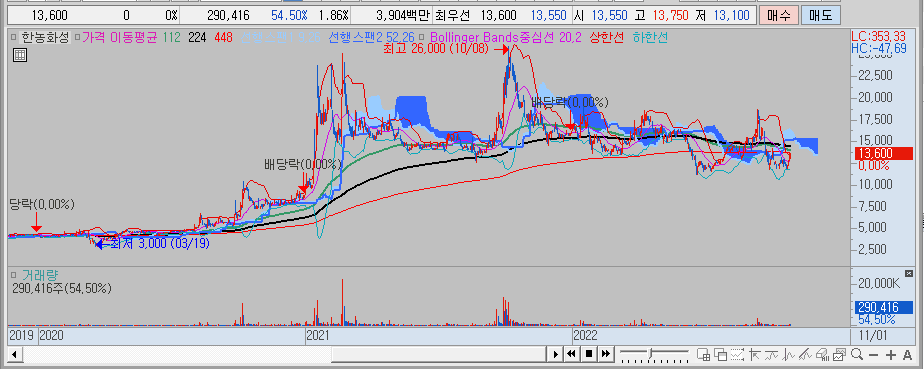Click the HC:-47,69 indicator text

[x=879, y=48]
